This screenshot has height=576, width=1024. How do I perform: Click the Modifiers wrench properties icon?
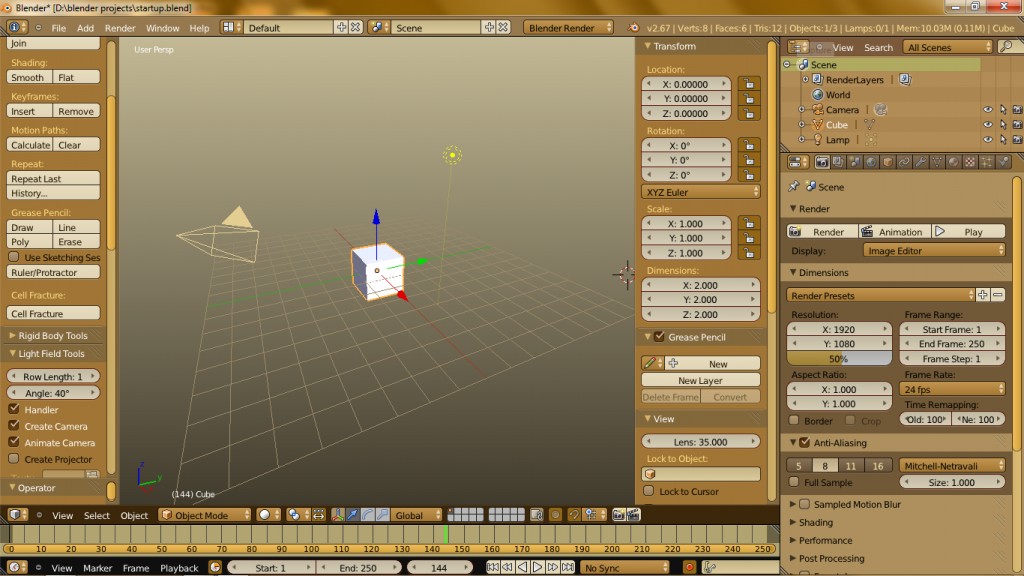click(x=919, y=162)
